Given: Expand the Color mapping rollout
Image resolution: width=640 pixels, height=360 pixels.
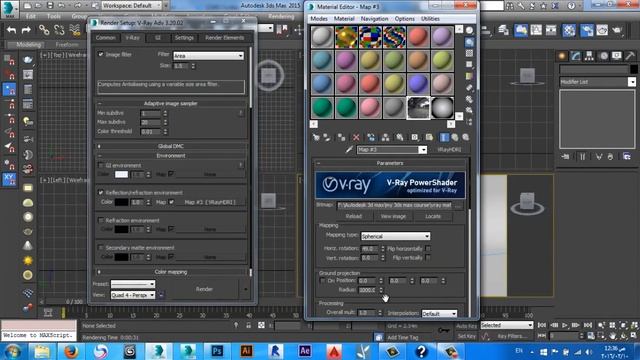Looking at the screenshot, I should pyautogui.click(x=171, y=272).
